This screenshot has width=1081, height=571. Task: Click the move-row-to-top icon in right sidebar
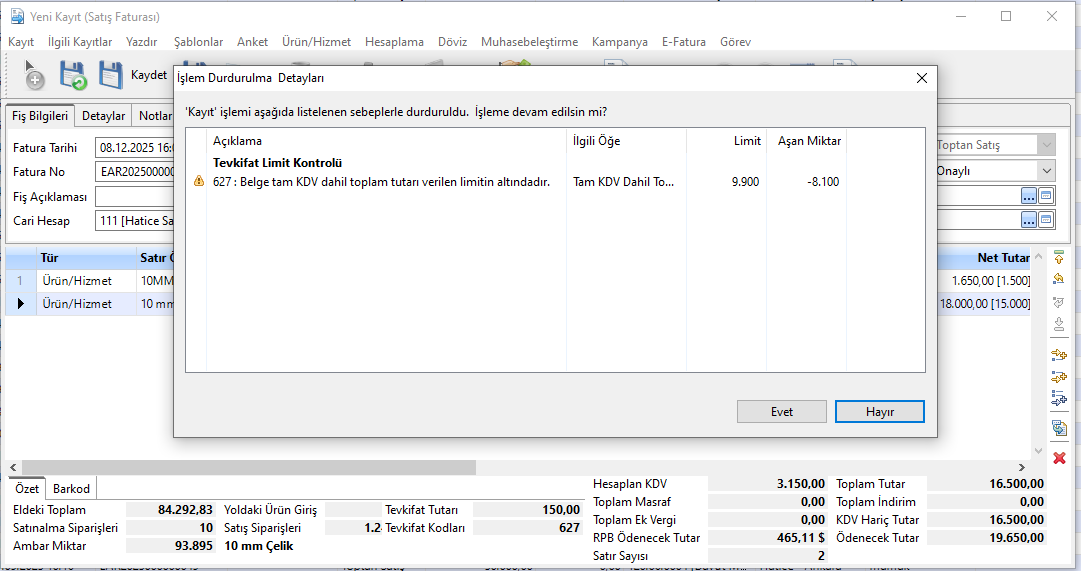pyautogui.click(x=1059, y=257)
